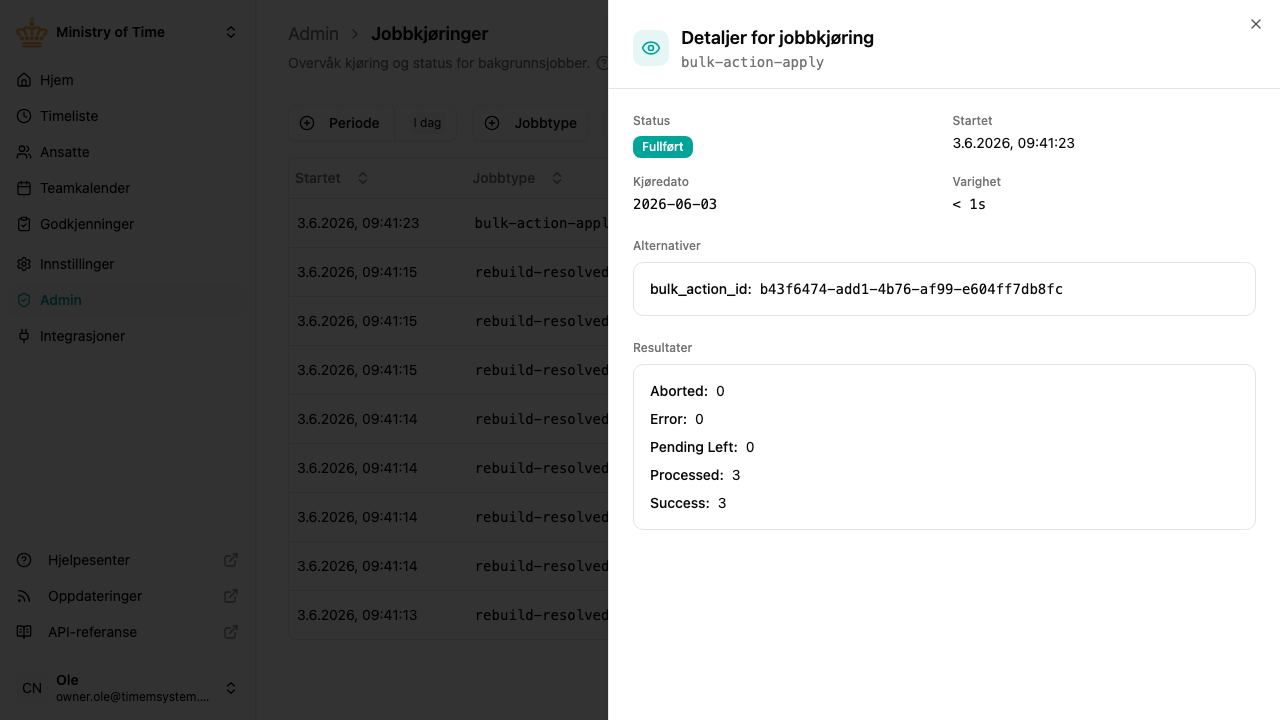The width and height of the screenshot is (1280, 720).
Task: Select the bulk-action-apply row at 09:41:23
Action: [x=449, y=223]
